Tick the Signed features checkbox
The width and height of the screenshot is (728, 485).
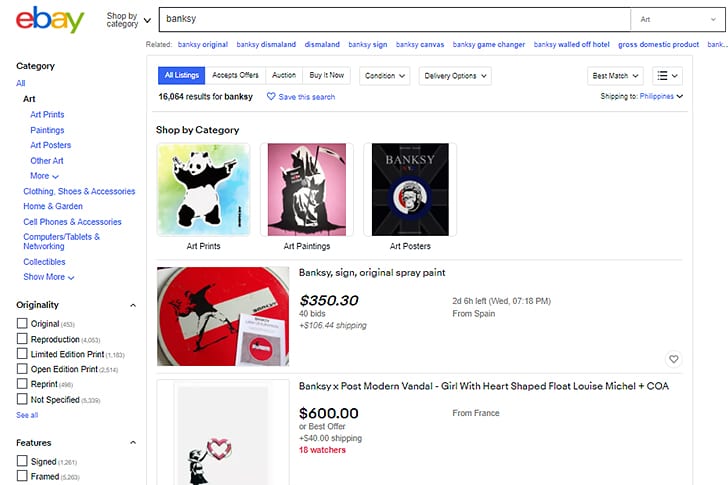click(x=22, y=461)
